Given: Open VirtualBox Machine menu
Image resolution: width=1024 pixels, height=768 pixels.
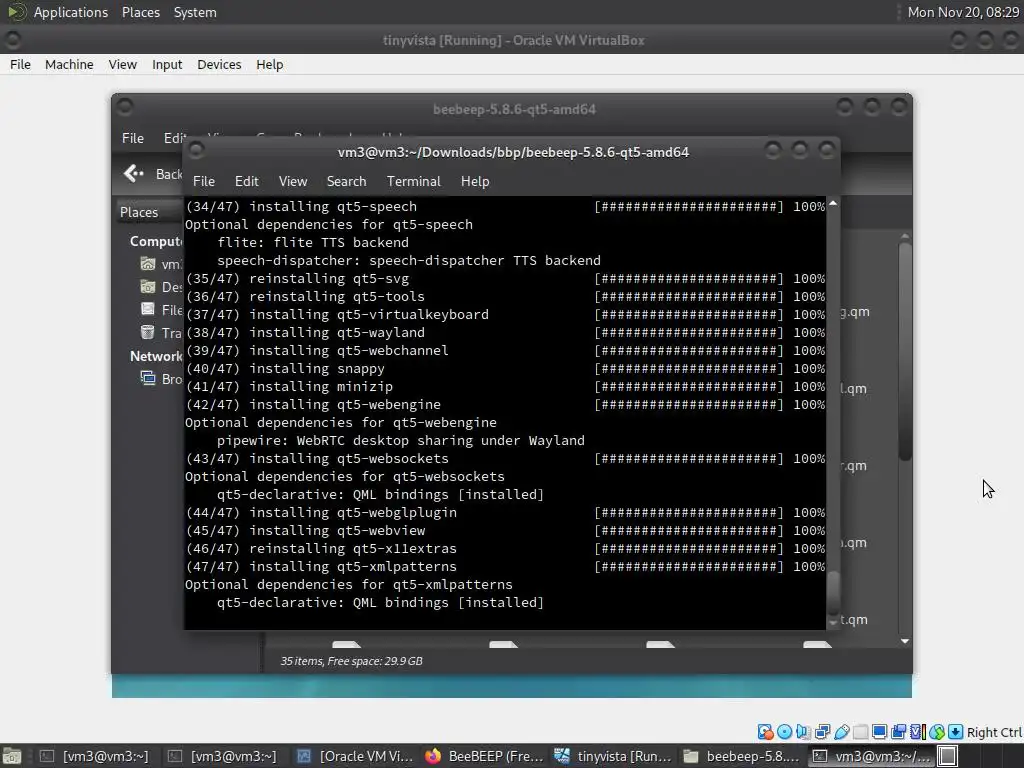Looking at the screenshot, I should tap(69, 65).
